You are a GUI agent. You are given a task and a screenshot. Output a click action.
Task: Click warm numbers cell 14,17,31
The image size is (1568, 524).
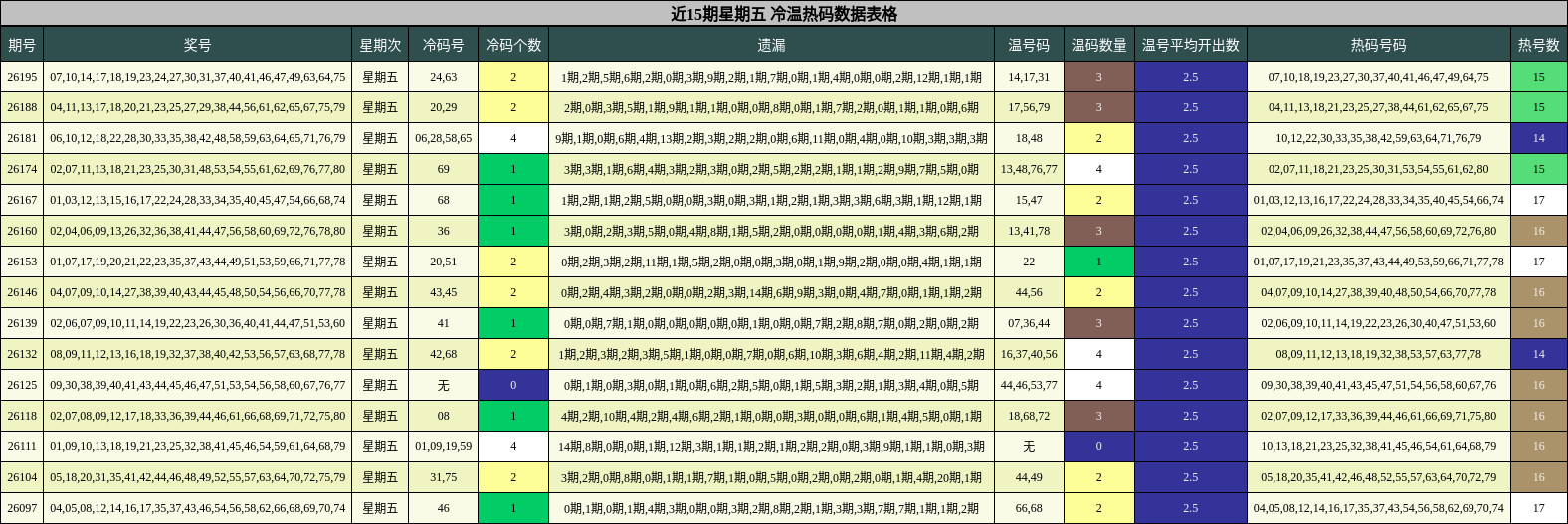coord(1029,77)
